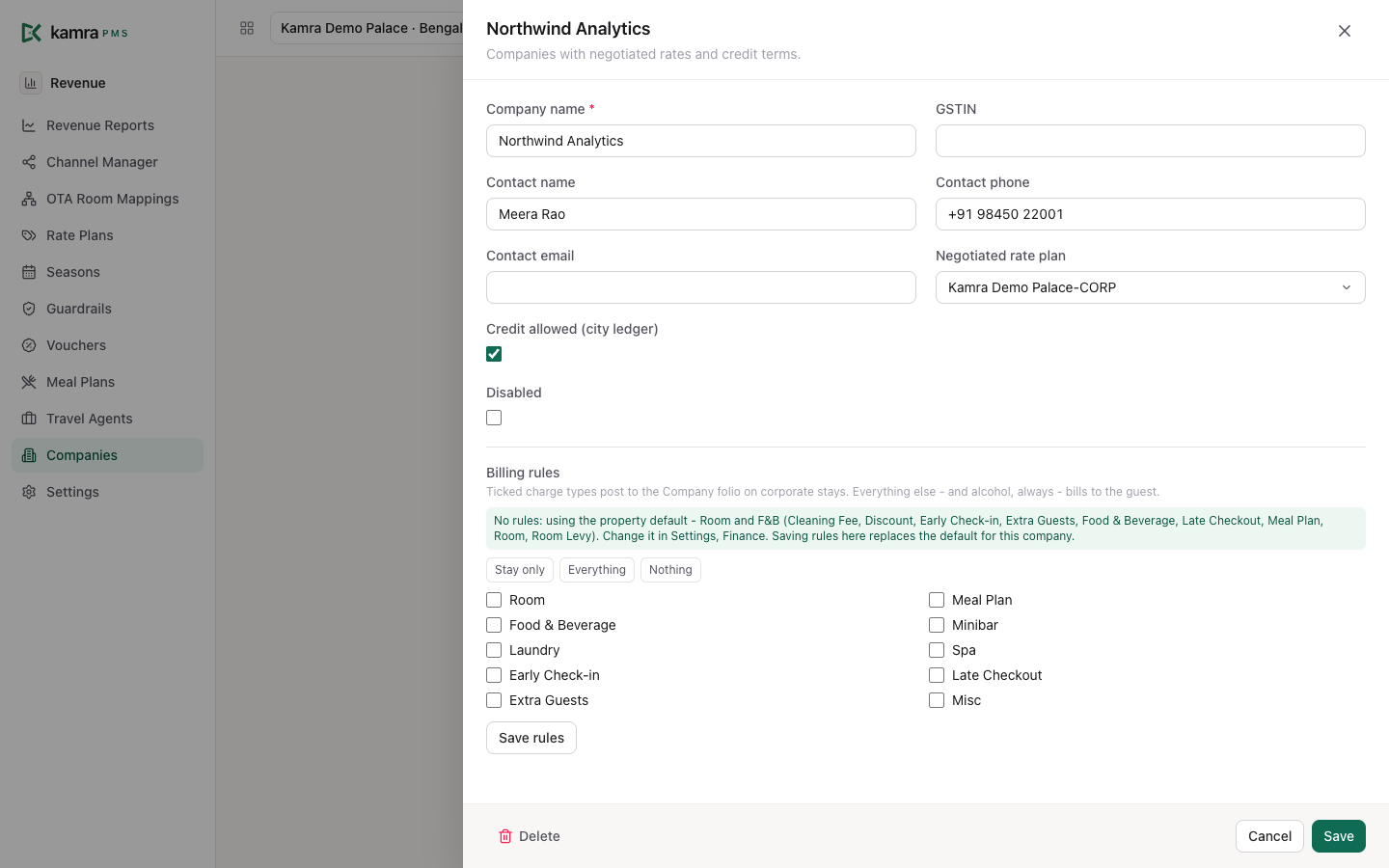Image resolution: width=1389 pixels, height=868 pixels.
Task: Tick the Meal Plan checkbox
Action: pos(937,600)
